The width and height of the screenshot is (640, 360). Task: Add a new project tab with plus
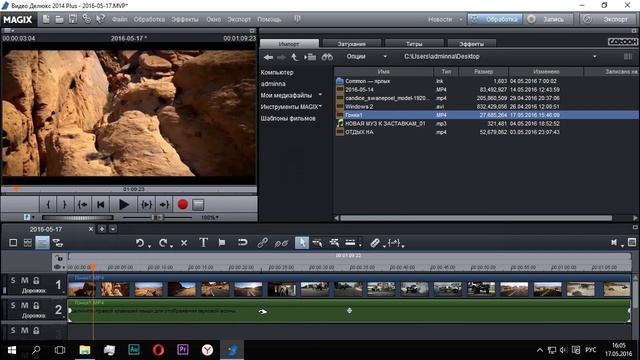(x=102, y=229)
